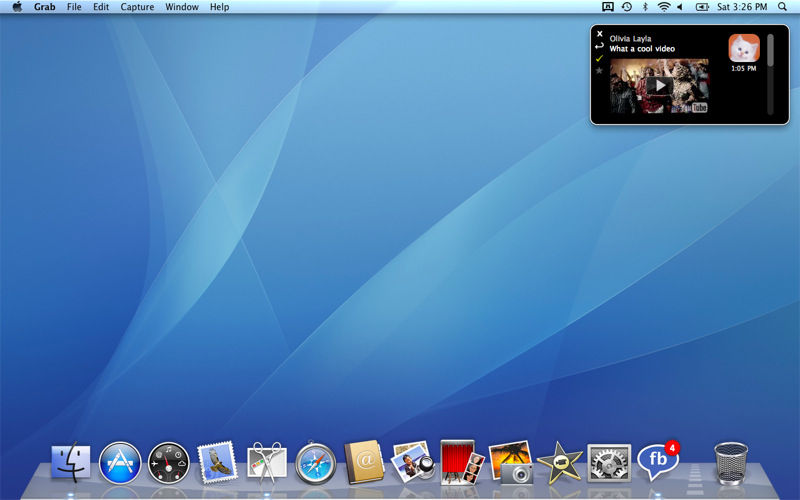The width and height of the screenshot is (800, 500).
Task: Launch iMovie from the Dock
Action: coord(559,463)
